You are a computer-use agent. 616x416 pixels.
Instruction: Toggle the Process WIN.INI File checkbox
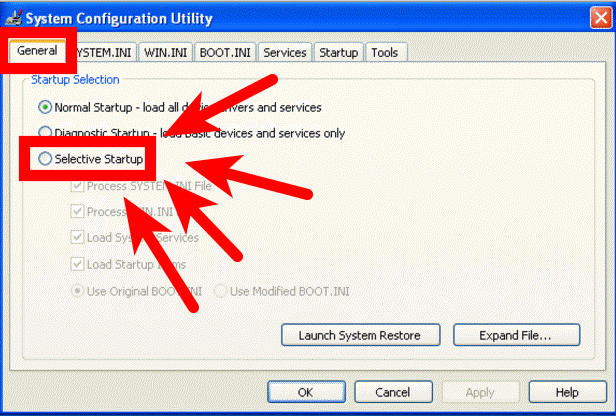[77, 212]
